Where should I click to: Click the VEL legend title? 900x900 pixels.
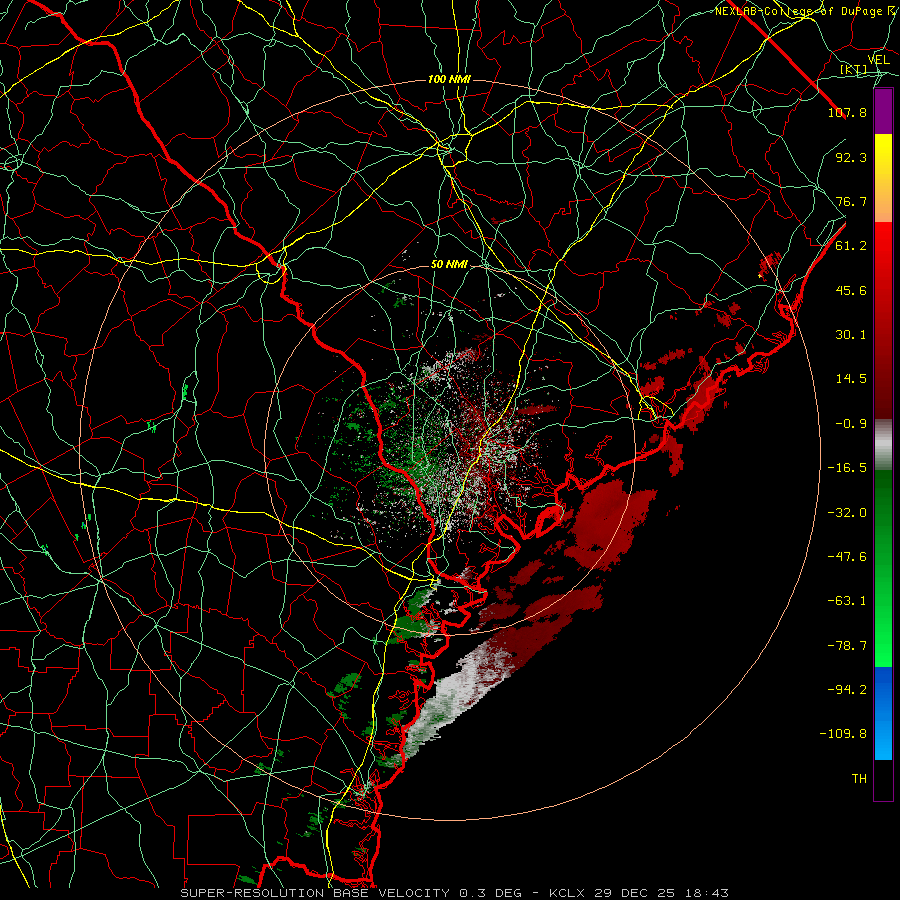tap(879, 60)
